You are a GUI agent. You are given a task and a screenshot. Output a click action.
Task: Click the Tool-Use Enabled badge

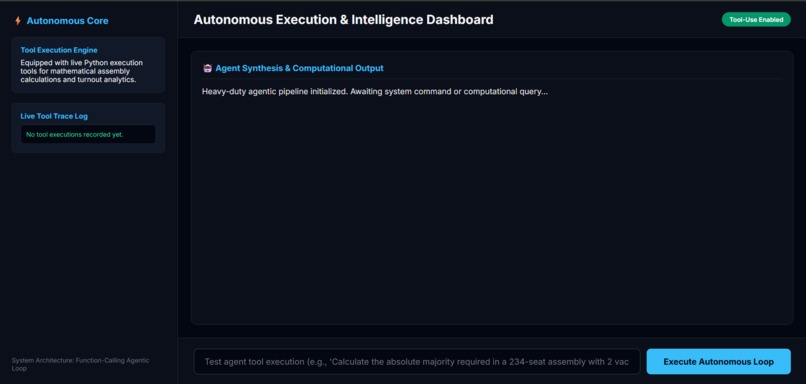click(756, 20)
